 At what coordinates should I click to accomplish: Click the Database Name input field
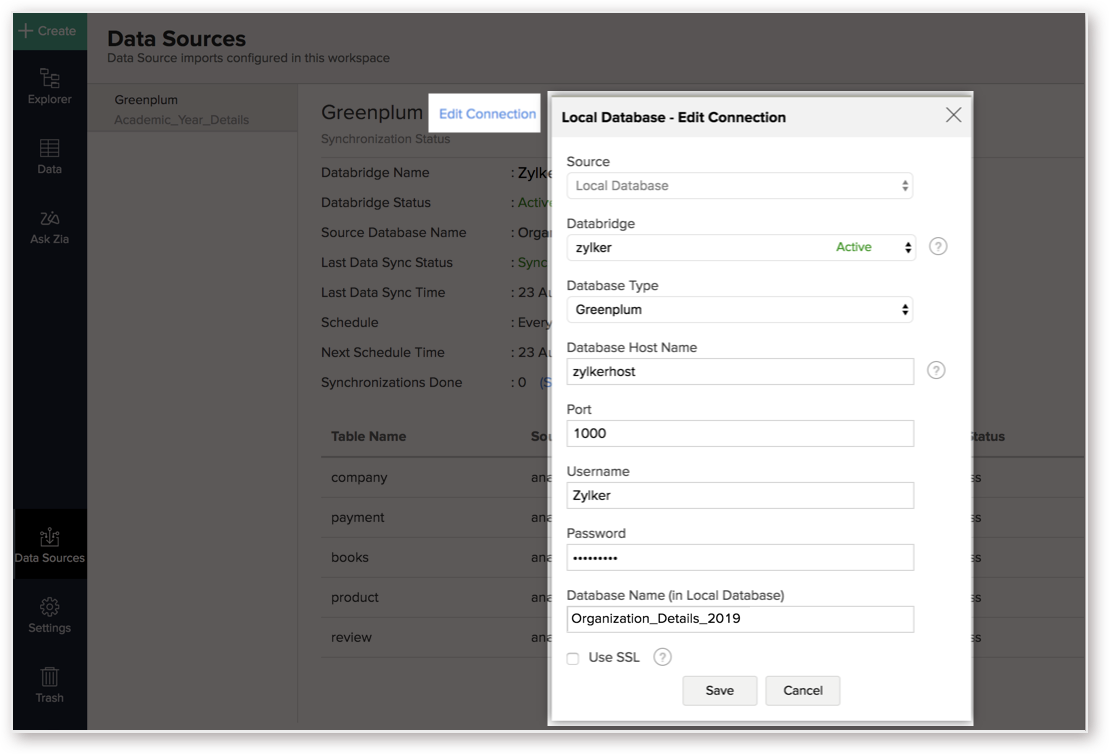[x=740, y=619]
